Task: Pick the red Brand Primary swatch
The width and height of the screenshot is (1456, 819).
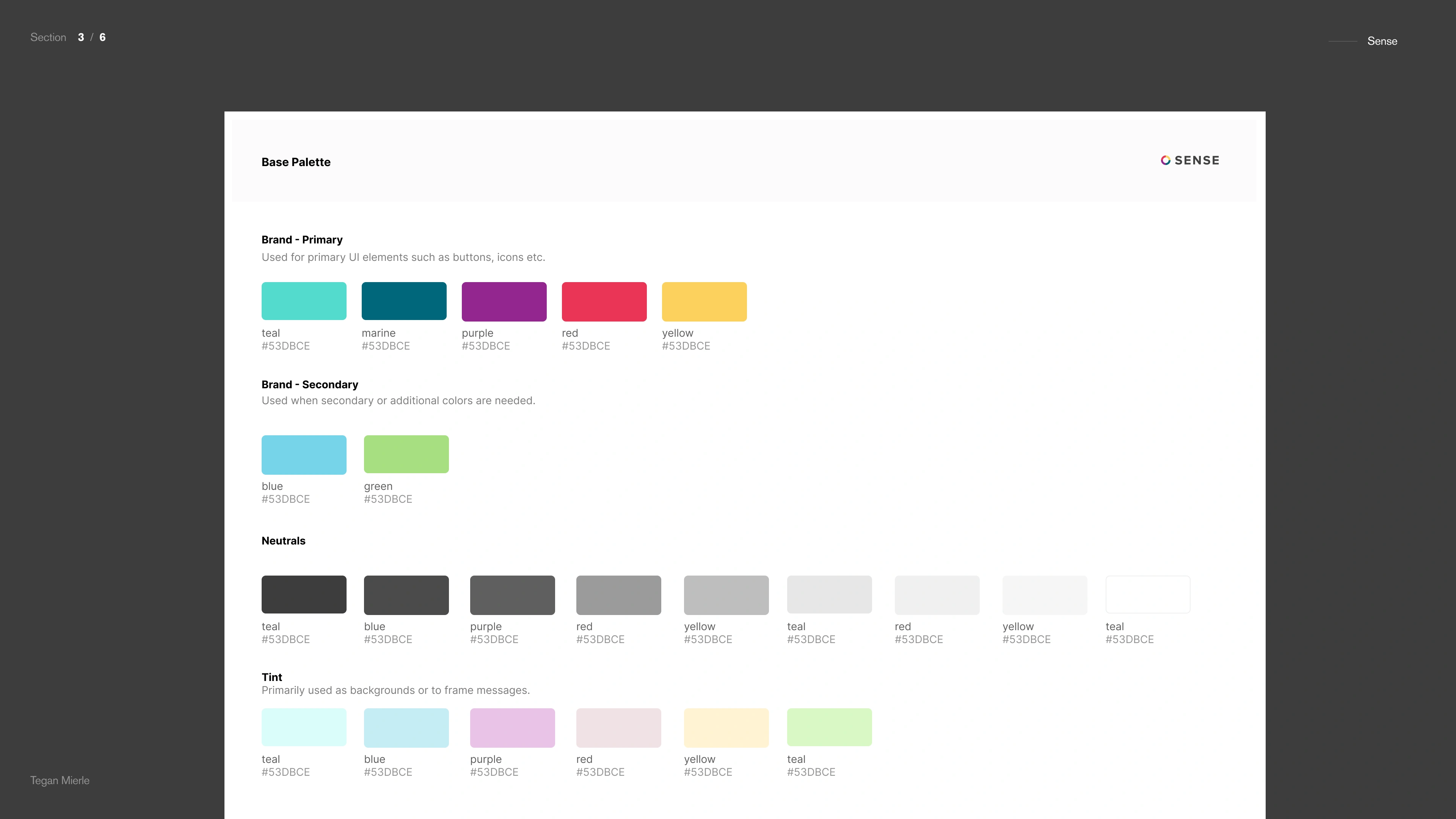Action: tap(604, 302)
